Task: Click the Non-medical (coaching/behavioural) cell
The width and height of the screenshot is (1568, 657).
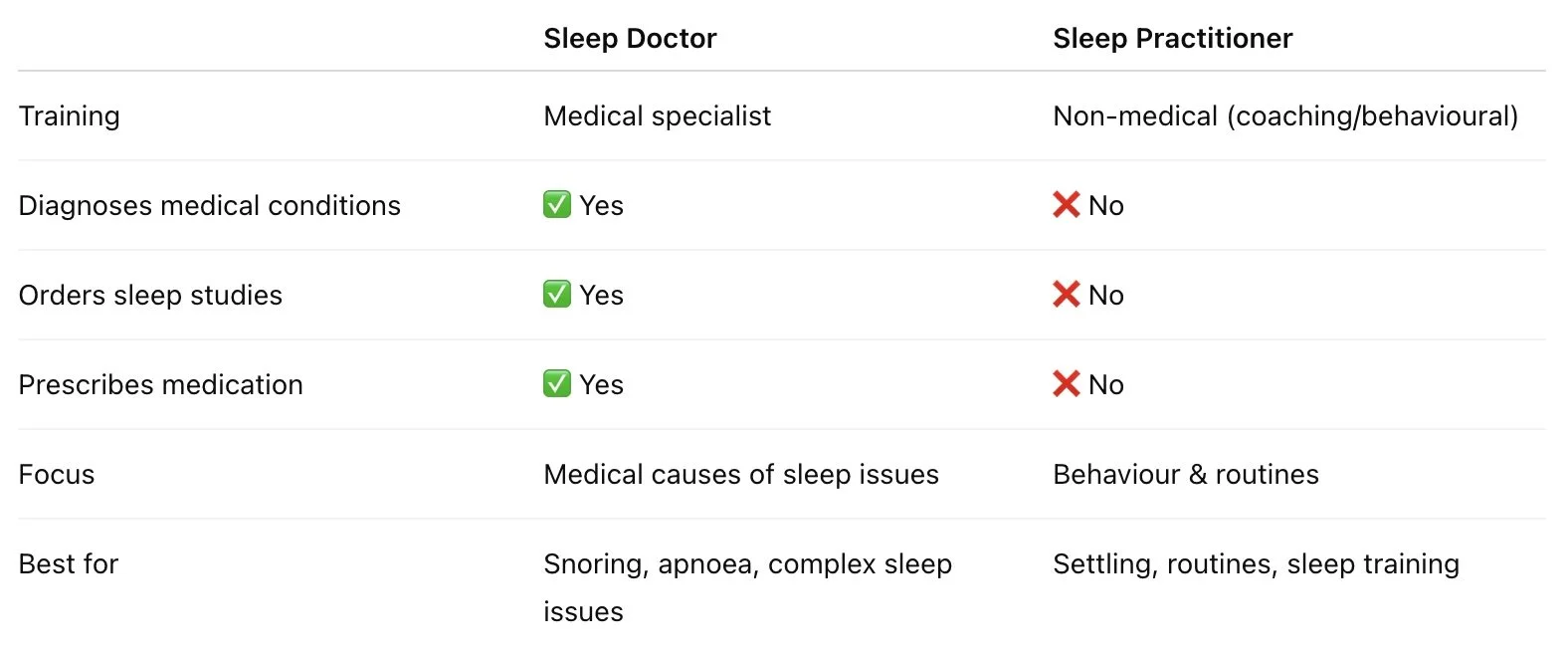Action: pyautogui.click(x=1284, y=116)
